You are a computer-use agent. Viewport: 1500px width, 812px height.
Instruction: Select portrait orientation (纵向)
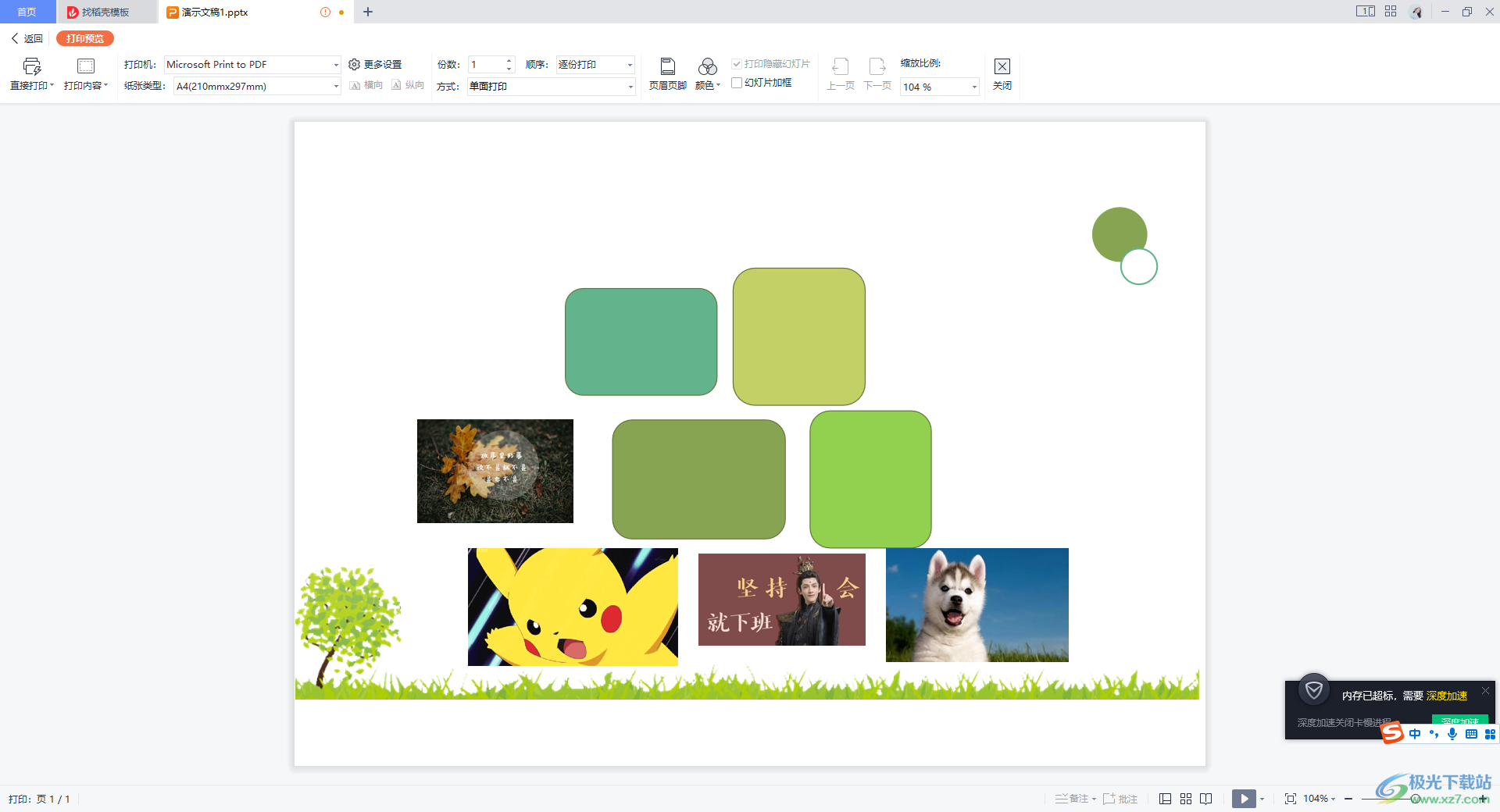[x=408, y=85]
